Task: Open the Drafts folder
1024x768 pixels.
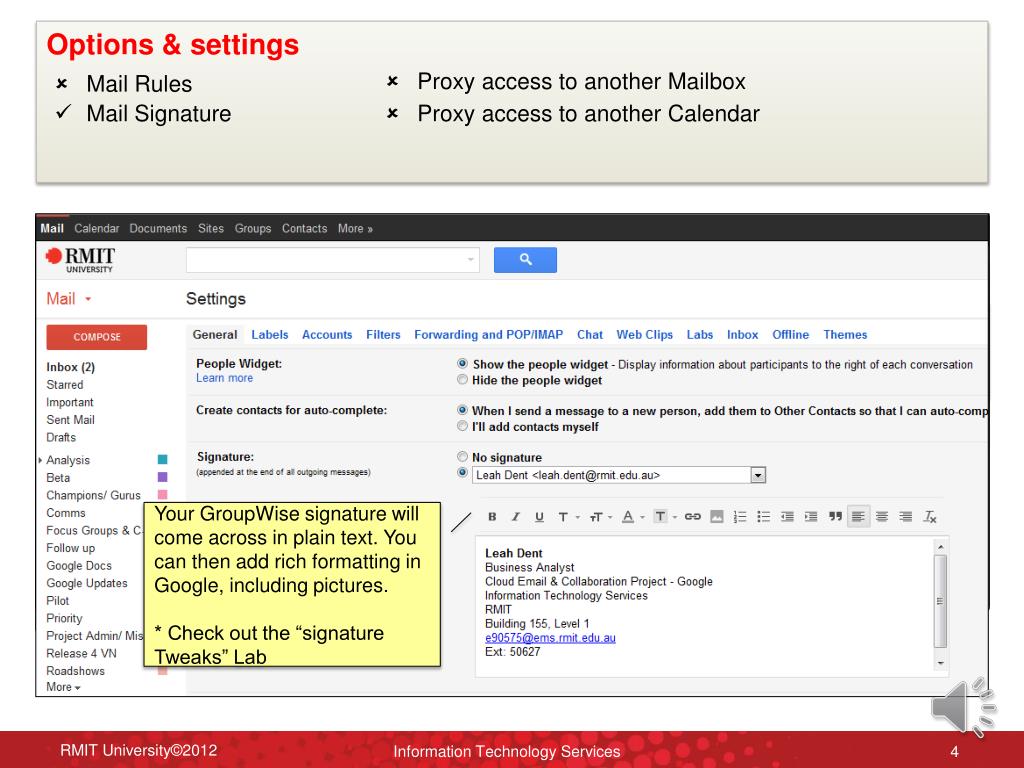Action: coord(61,438)
